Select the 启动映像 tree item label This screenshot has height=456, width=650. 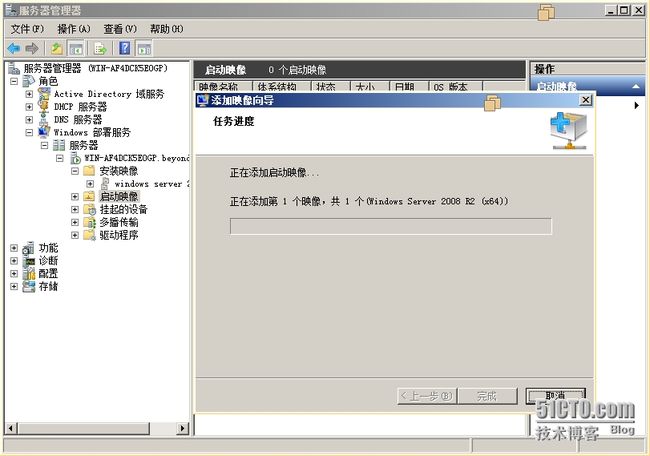pyautogui.click(x=119, y=196)
